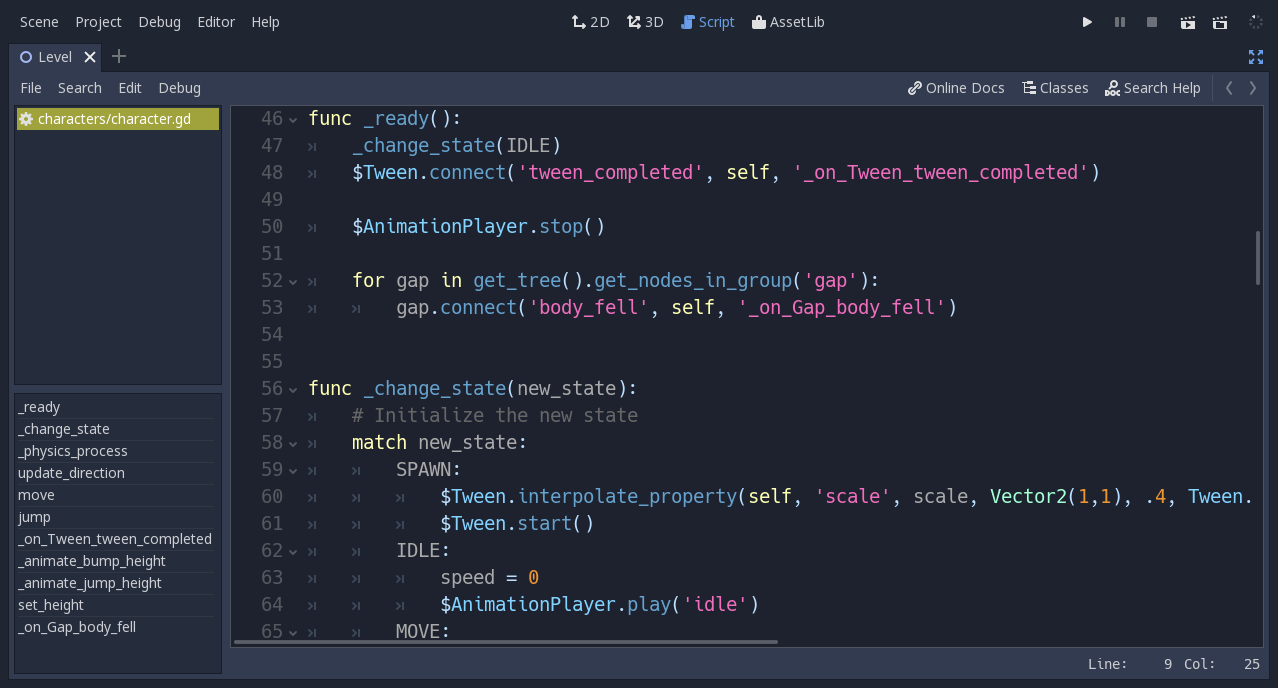Jump to _animate_bump_height in method list

[x=115, y=561]
